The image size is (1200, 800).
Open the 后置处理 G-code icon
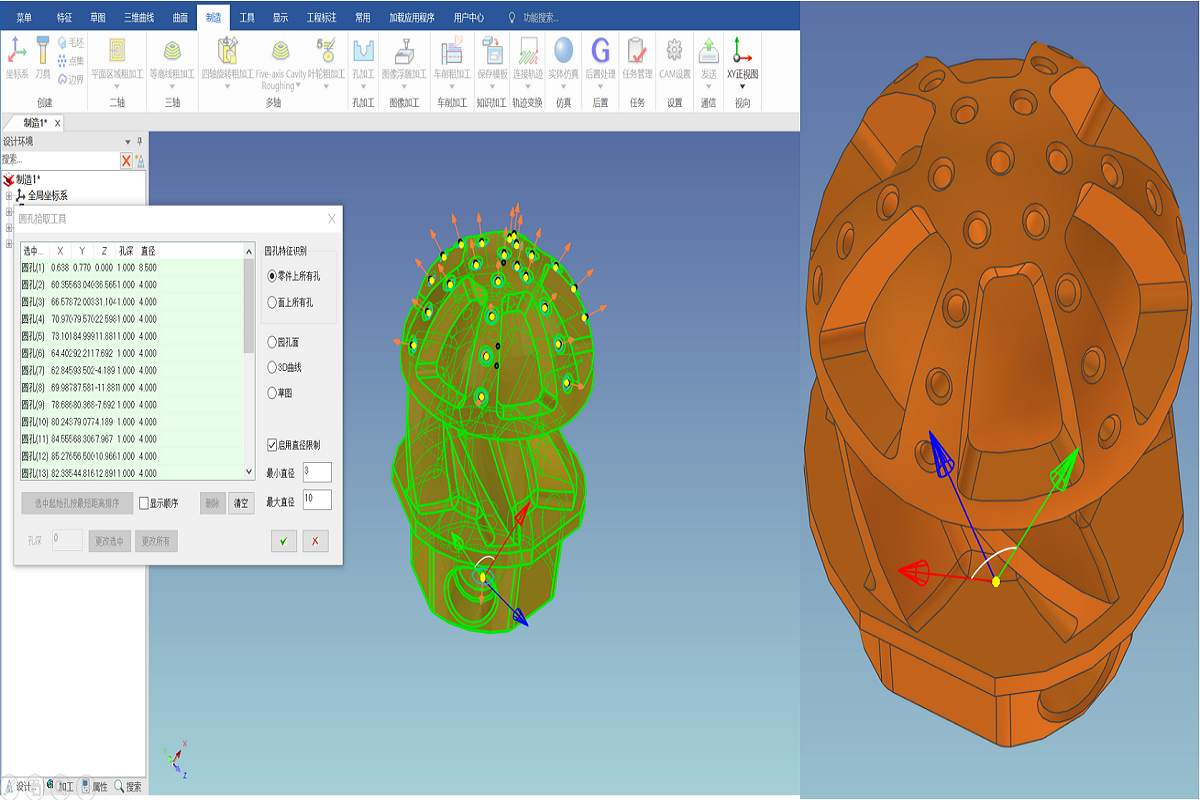coord(600,52)
